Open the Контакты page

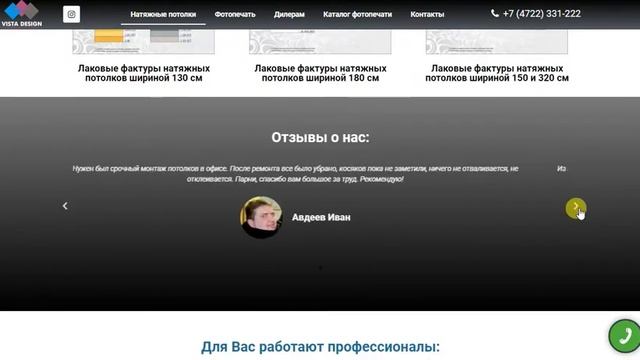point(427,14)
